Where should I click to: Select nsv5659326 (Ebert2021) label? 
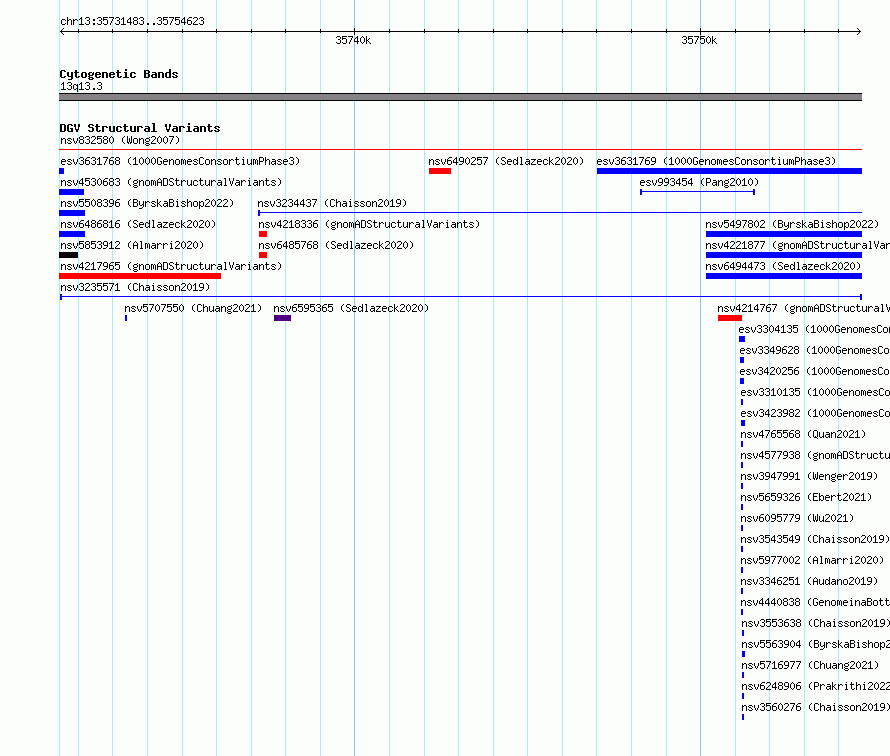pos(806,497)
